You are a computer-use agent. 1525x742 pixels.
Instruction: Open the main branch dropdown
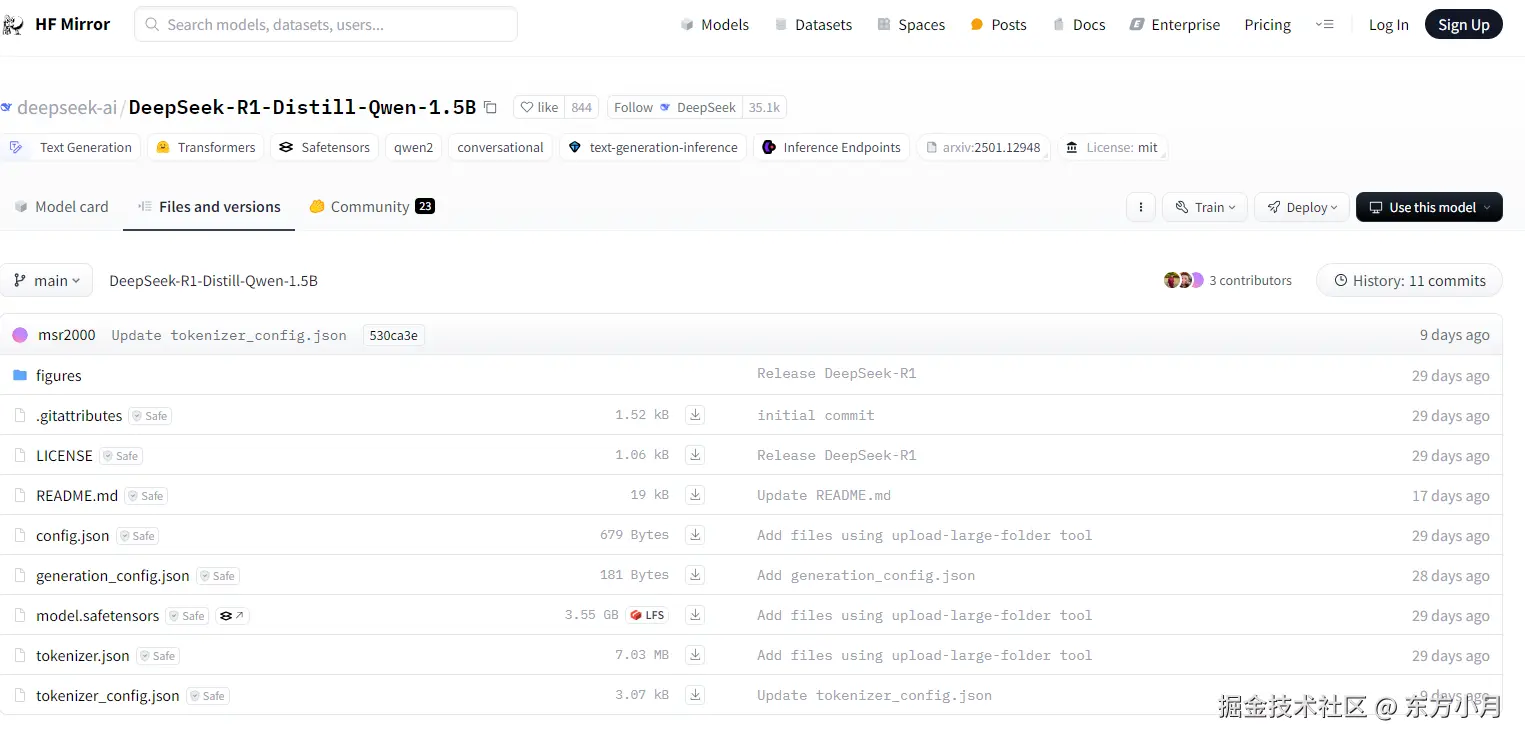point(47,281)
